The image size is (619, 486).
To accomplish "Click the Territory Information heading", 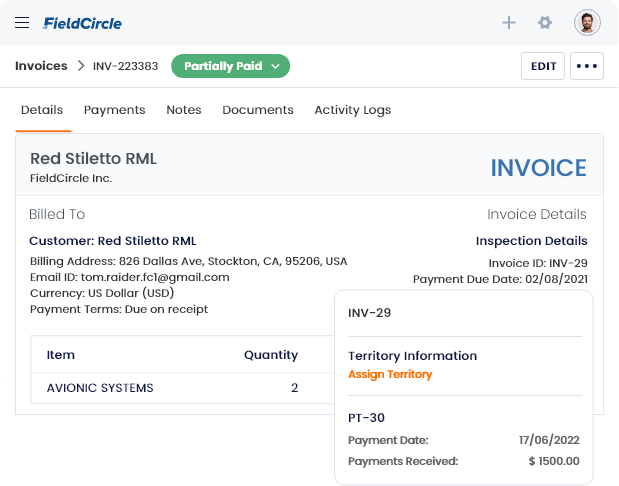I will [413, 356].
